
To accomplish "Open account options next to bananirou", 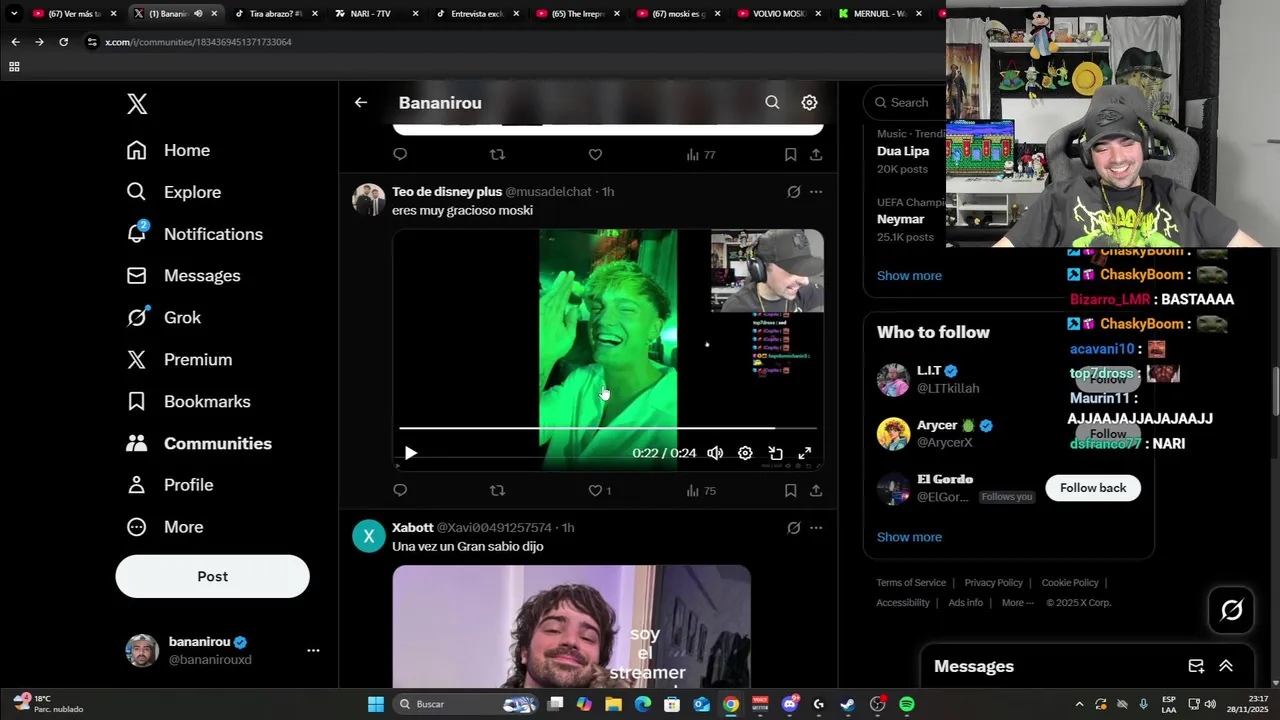I will (313, 650).
